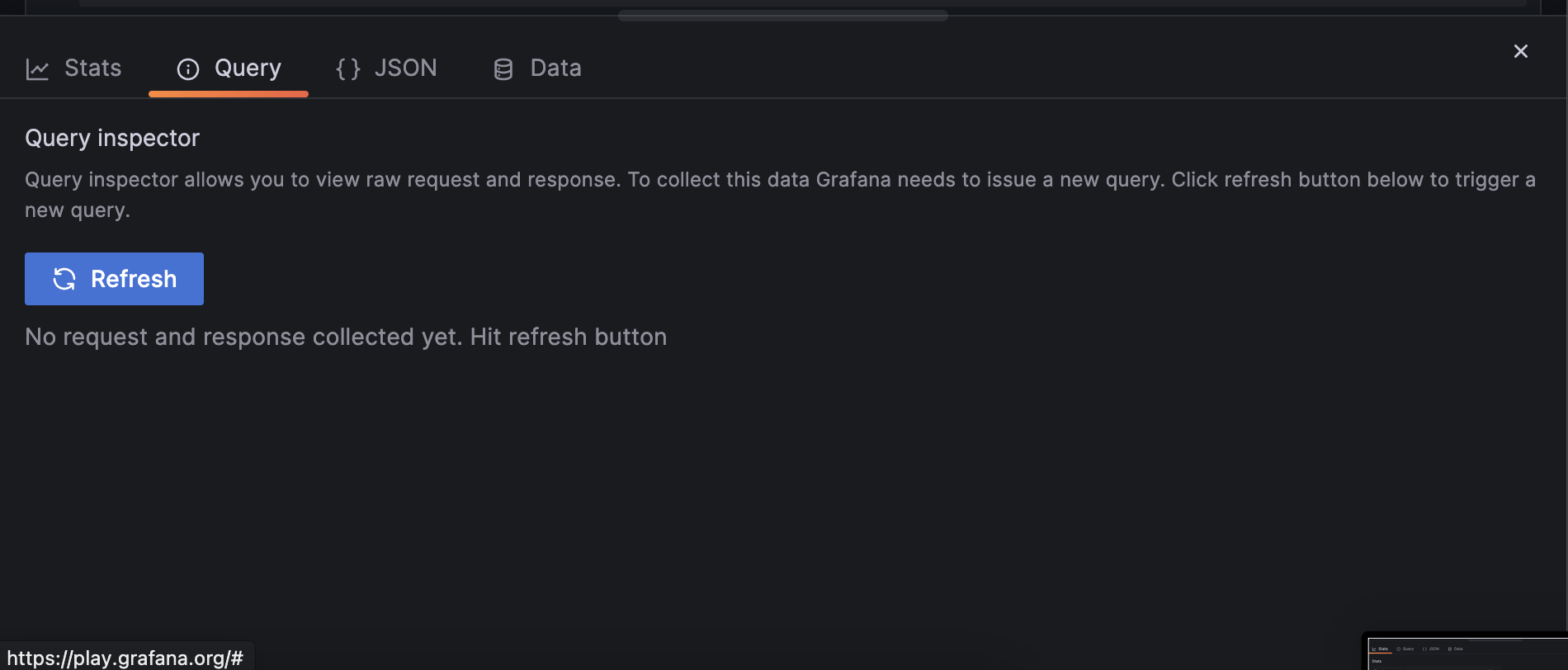
Task: Click the X icon to dismiss inspector
Action: tap(1521, 51)
